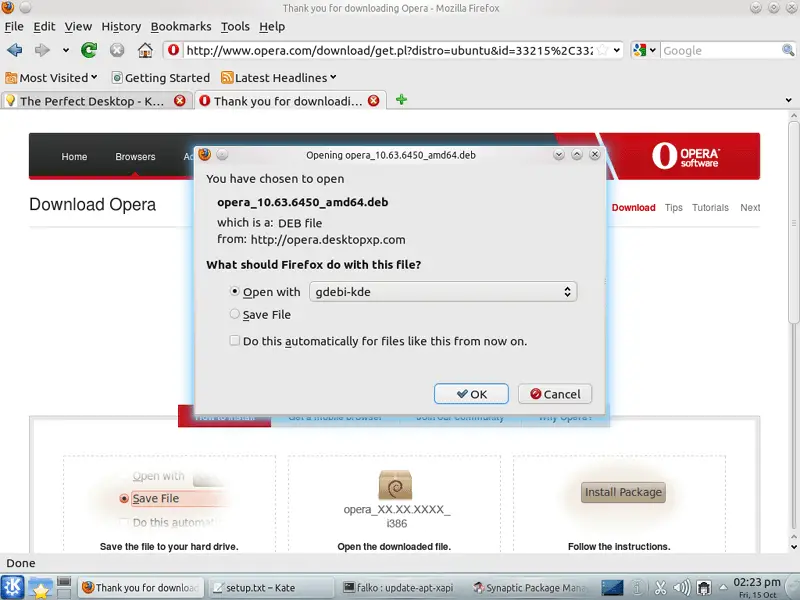
Task: Select the 'Save File' radio button in dialog
Action: coord(234,314)
